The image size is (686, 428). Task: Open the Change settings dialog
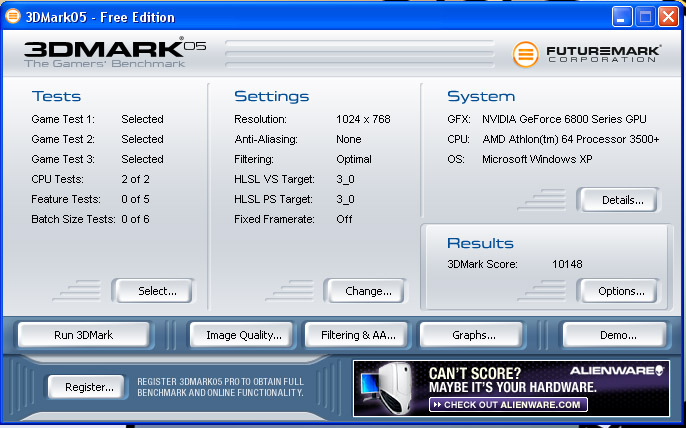pyautogui.click(x=365, y=291)
